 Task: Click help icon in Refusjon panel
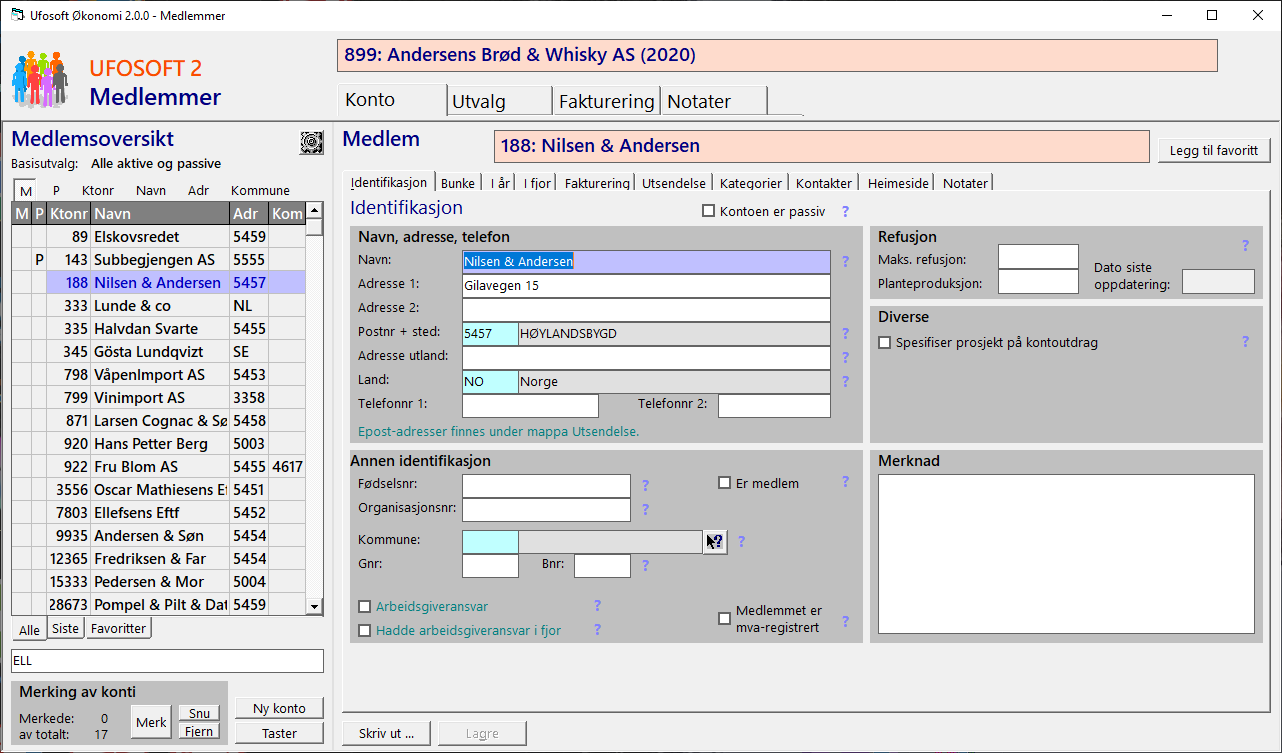click(x=1245, y=245)
